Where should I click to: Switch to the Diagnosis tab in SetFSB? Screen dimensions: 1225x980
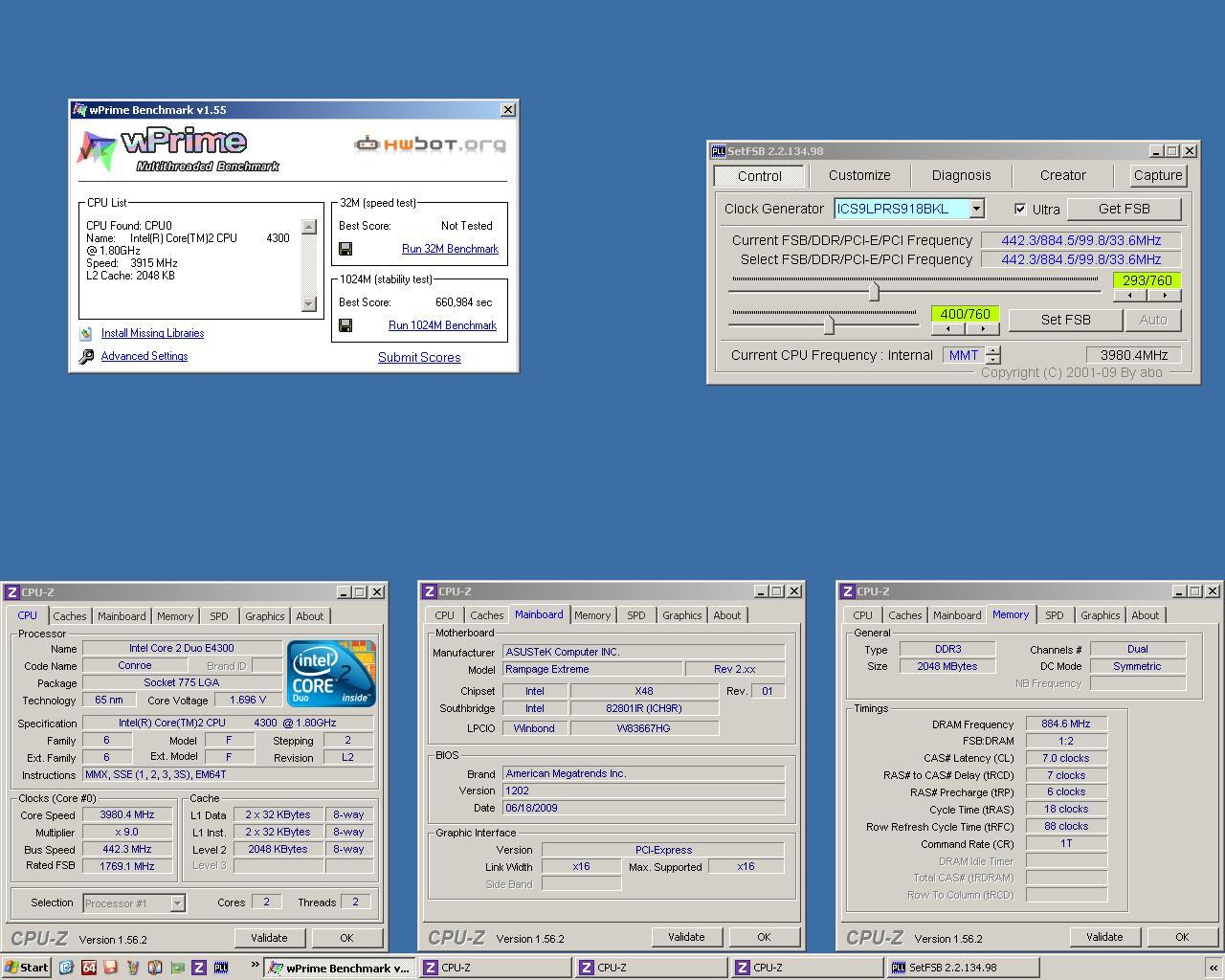(961, 175)
